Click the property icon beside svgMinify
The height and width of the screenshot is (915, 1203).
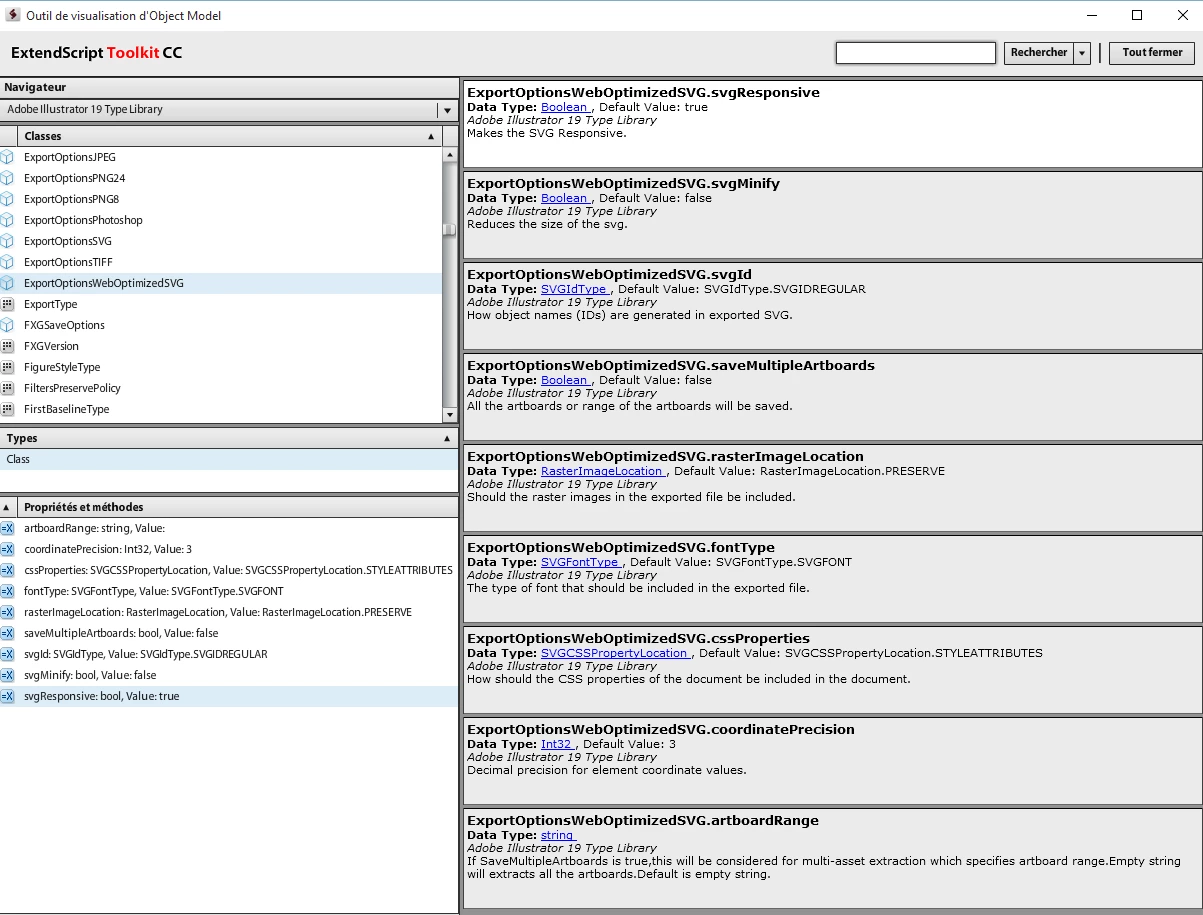(7, 675)
